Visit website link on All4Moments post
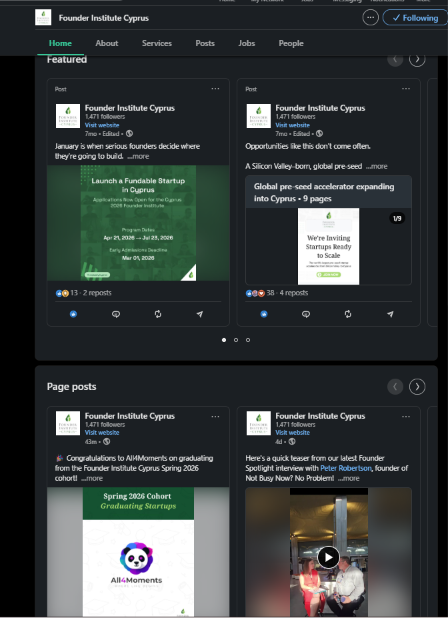Screen dimensions: 448x618 102,432
